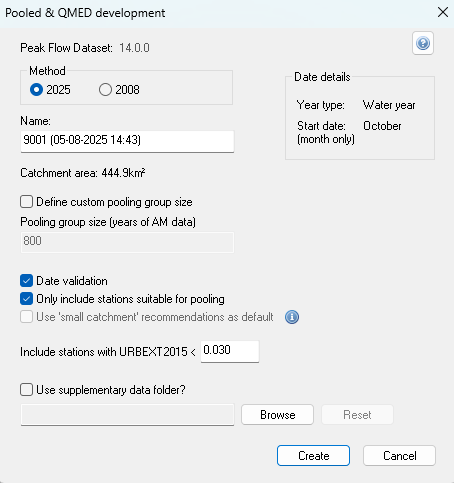The width and height of the screenshot is (454, 483).
Task: Select the 2008 method radio button
Action: [x=105, y=90]
